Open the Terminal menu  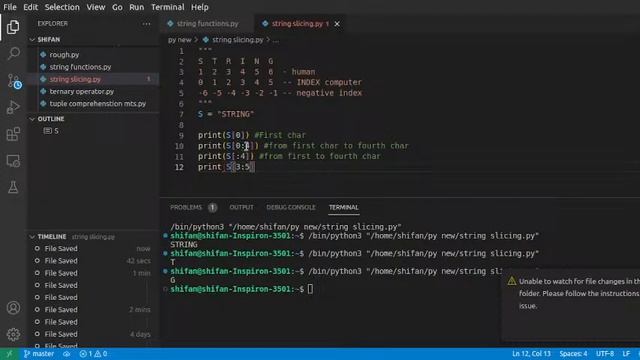pos(167,7)
